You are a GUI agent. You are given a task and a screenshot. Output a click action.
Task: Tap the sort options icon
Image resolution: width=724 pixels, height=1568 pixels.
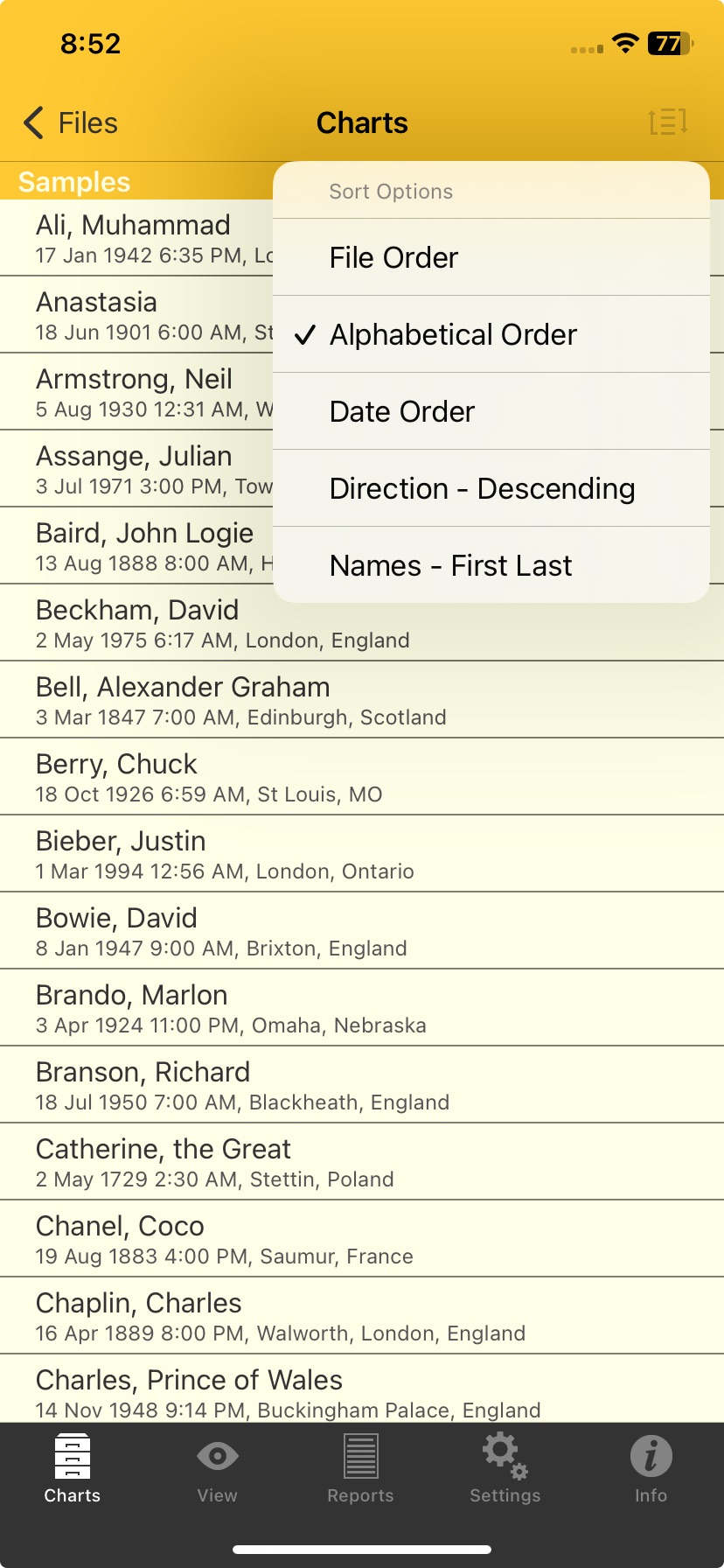(668, 122)
